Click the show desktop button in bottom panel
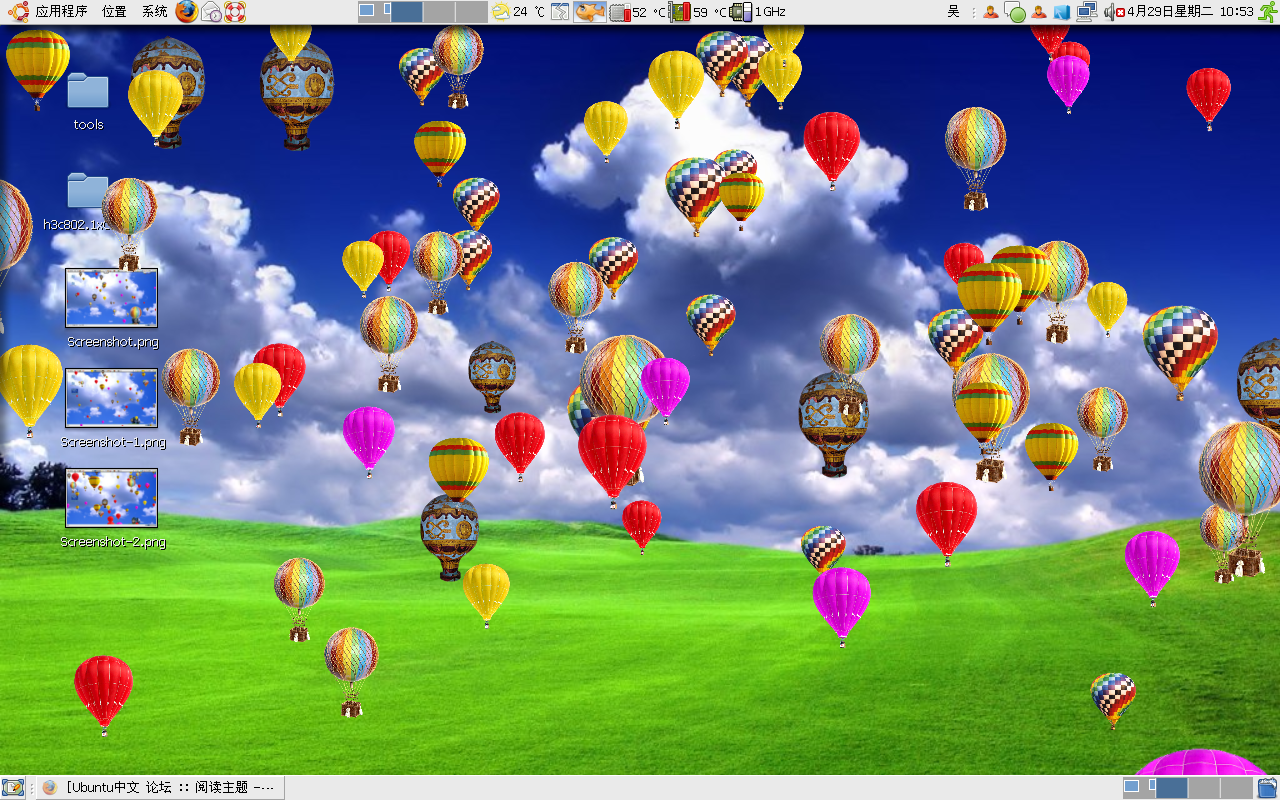The width and height of the screenshot is (1280, 800). tap(13, 787)
